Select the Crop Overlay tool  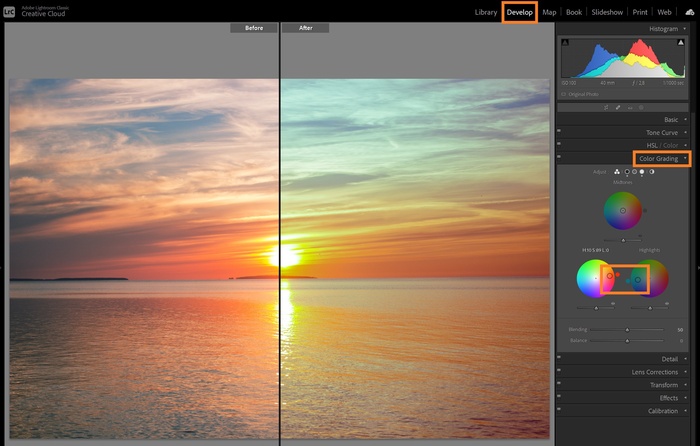point(606,108)
